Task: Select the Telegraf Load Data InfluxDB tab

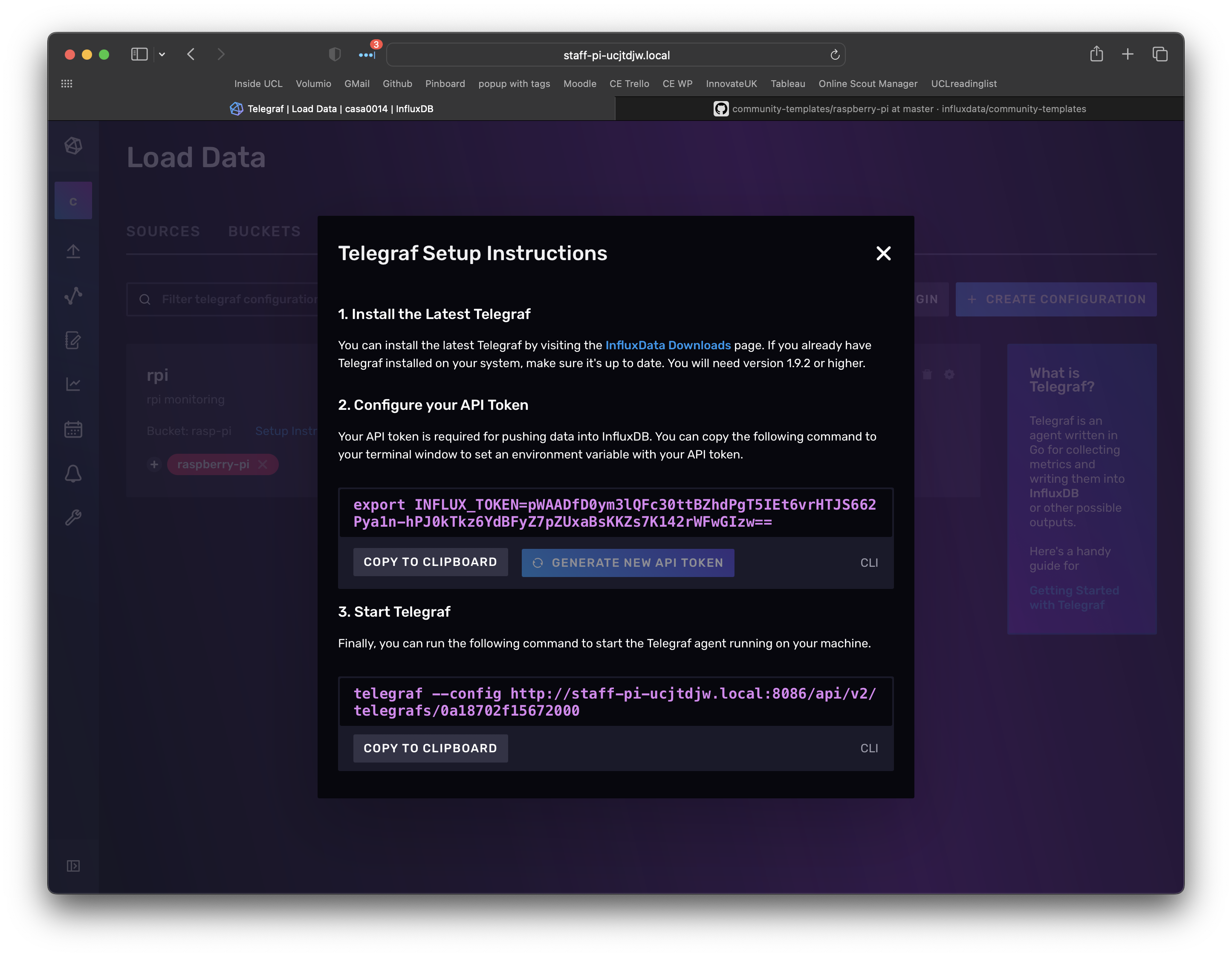Action: (332, 109)
